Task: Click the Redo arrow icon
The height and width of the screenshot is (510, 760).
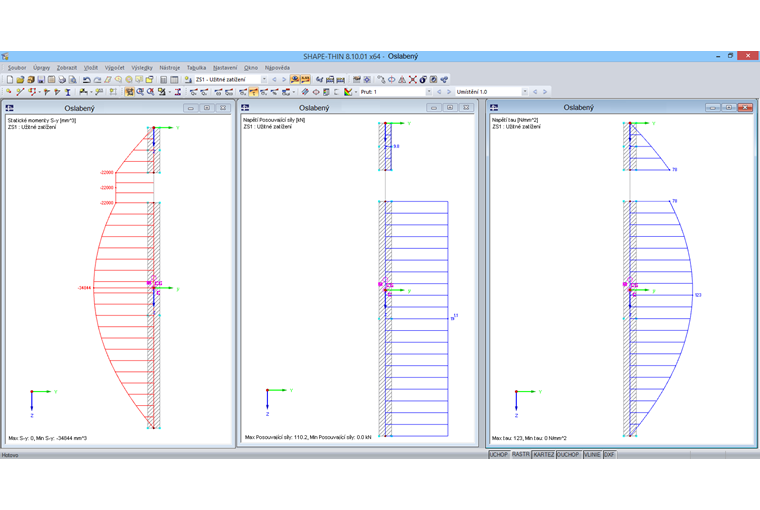Action: pos(97,80)
